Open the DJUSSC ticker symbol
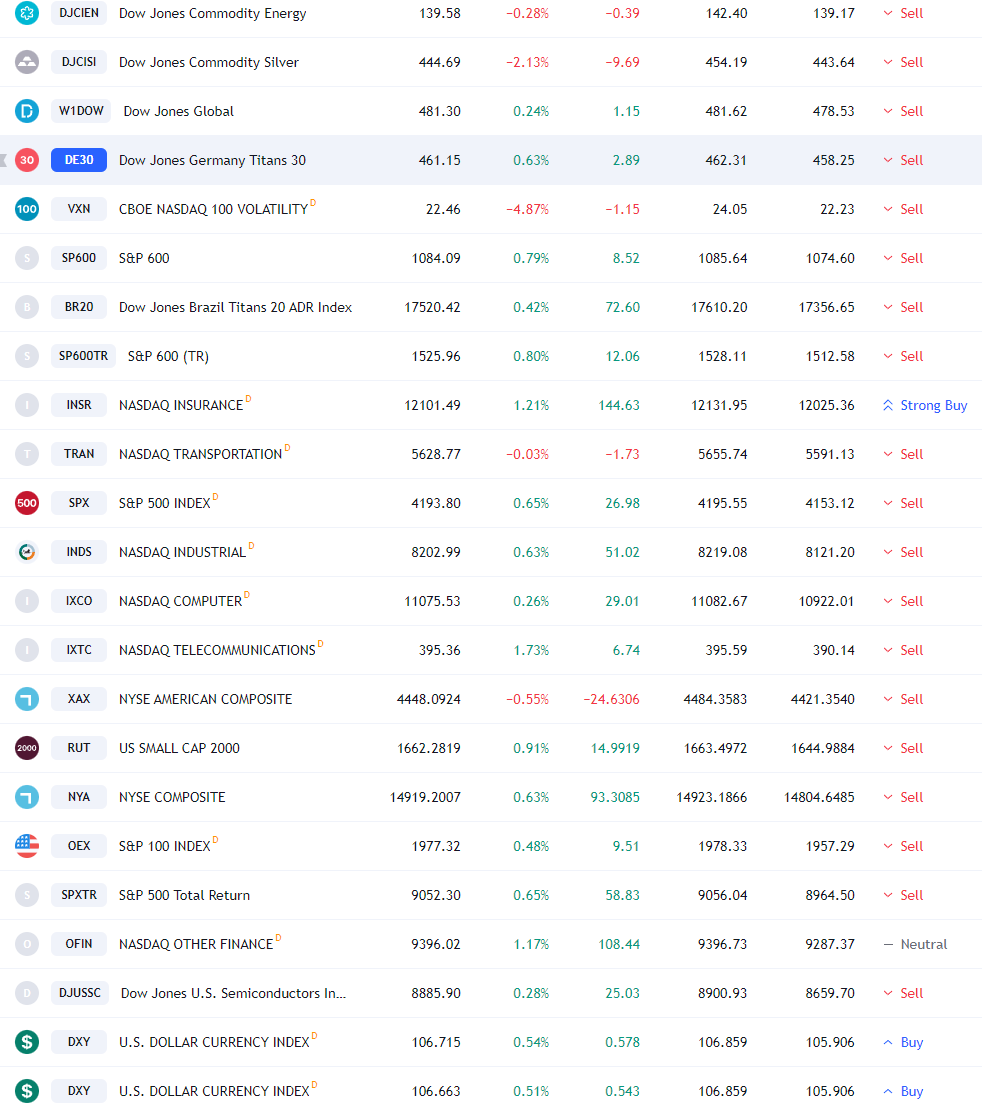The height and width of the screenshot is (1105, 982). point(80,993)
